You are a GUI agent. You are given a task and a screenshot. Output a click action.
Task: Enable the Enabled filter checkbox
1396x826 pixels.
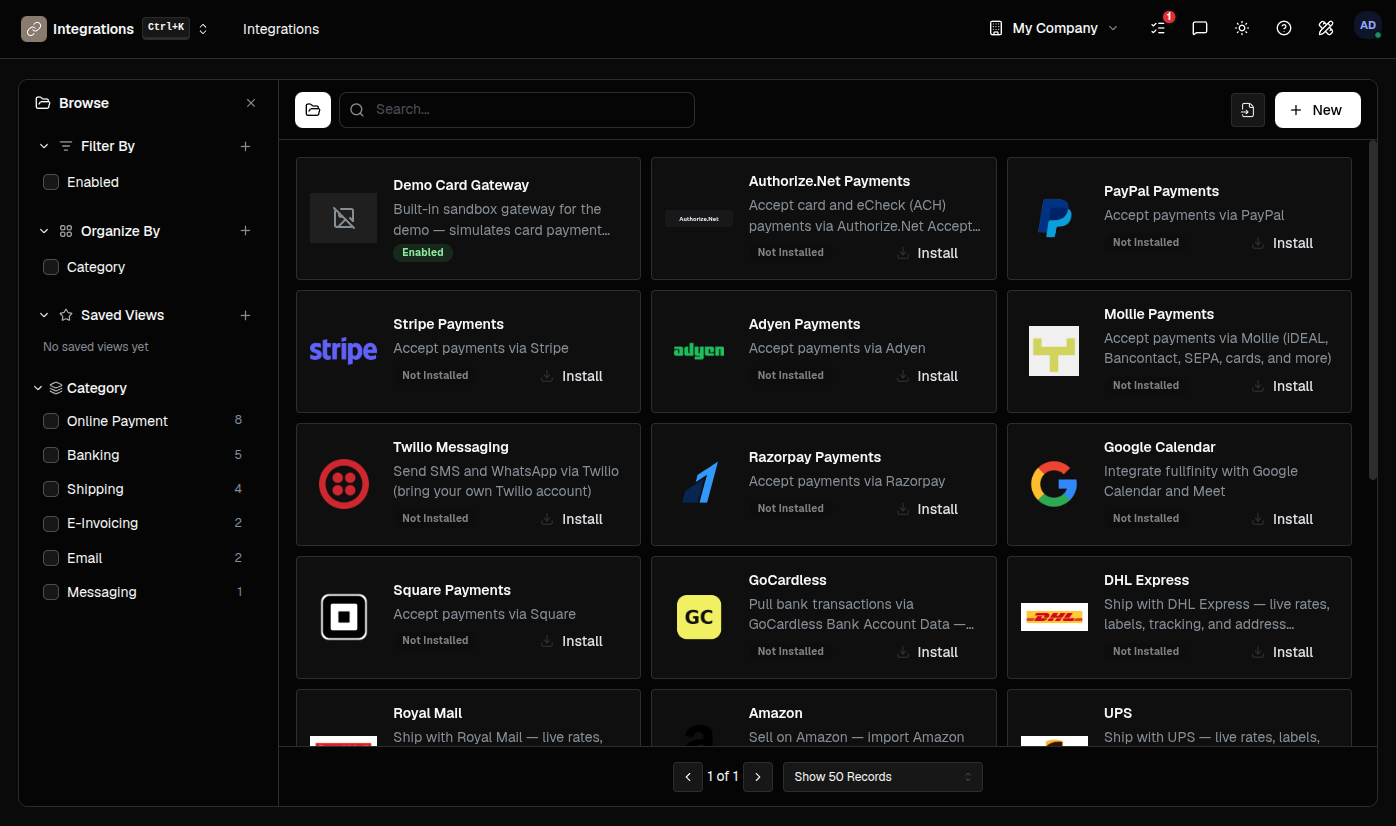click(x=51, y=182)
